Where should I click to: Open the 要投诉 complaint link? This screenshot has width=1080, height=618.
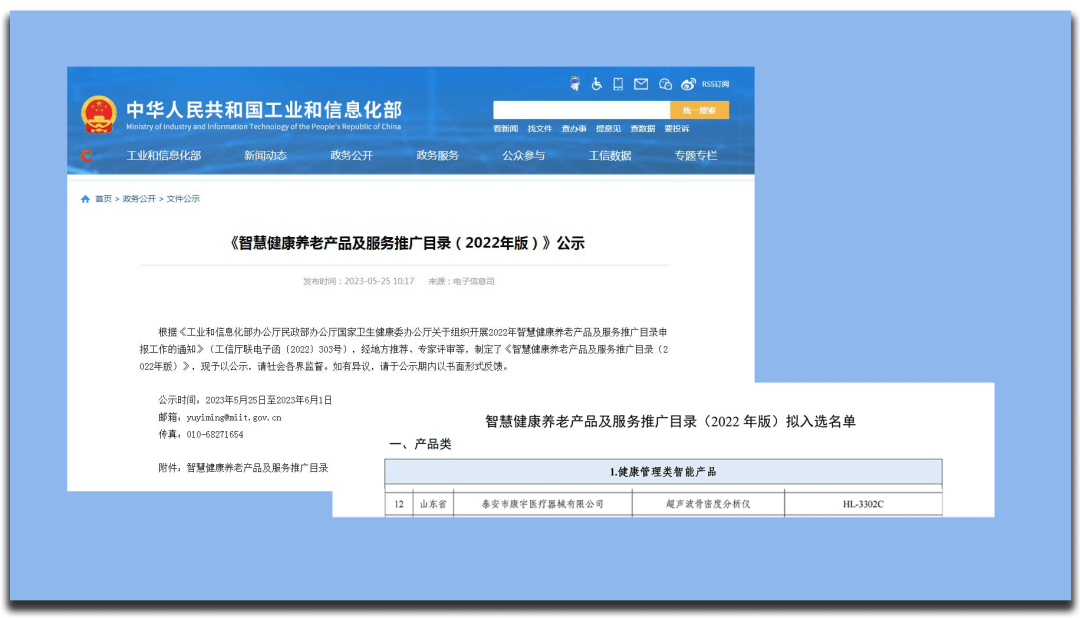[678, 128]
